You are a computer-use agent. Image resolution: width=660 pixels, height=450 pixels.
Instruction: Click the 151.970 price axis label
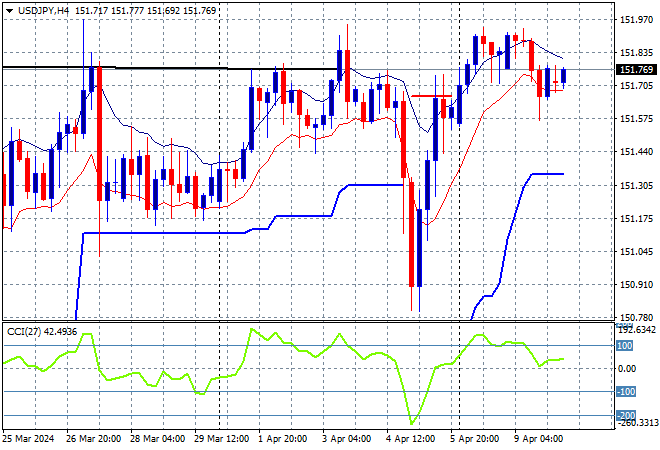pyautogui.click(x=636, y=20)
